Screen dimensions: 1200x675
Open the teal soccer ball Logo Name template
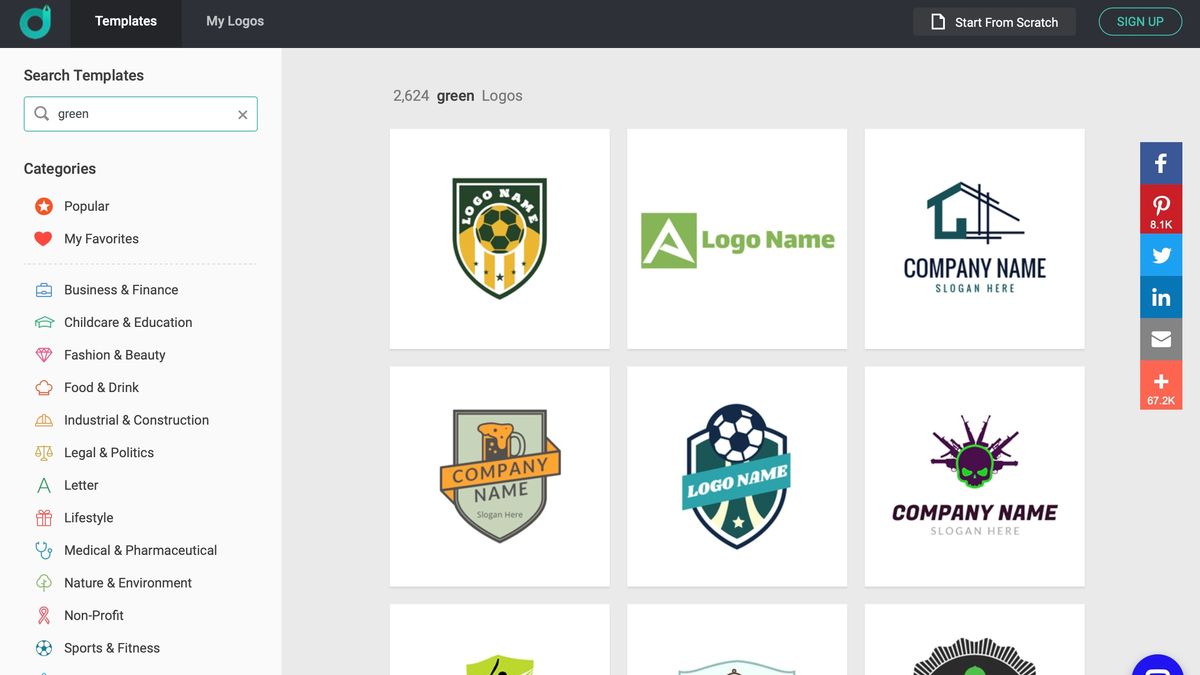coord(737,476)
